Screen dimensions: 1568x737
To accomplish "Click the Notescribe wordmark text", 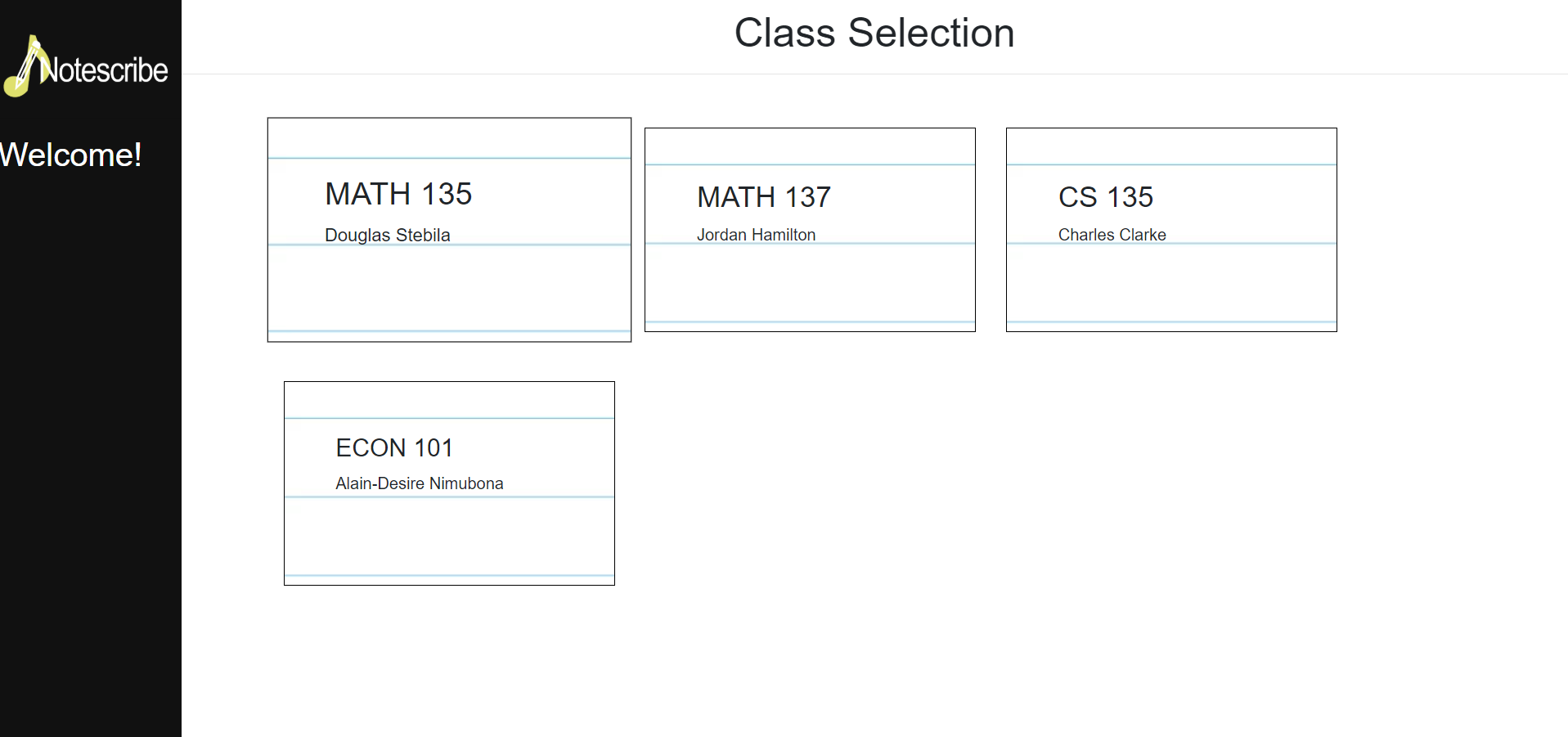I will click(106, 71).
